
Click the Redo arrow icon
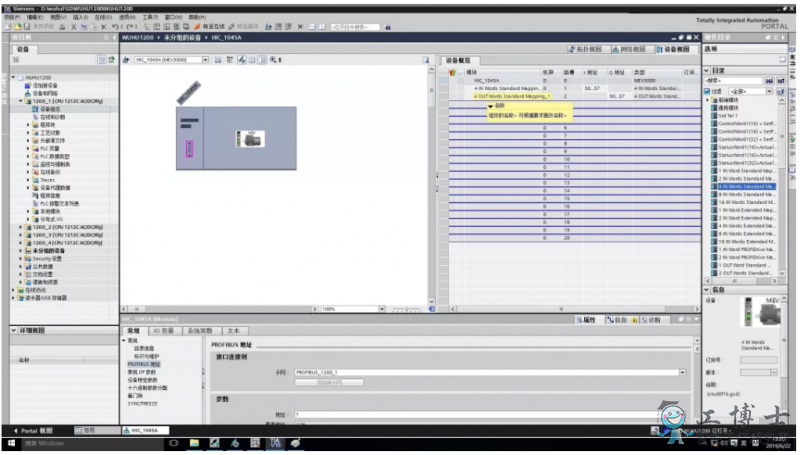(130, 27)
